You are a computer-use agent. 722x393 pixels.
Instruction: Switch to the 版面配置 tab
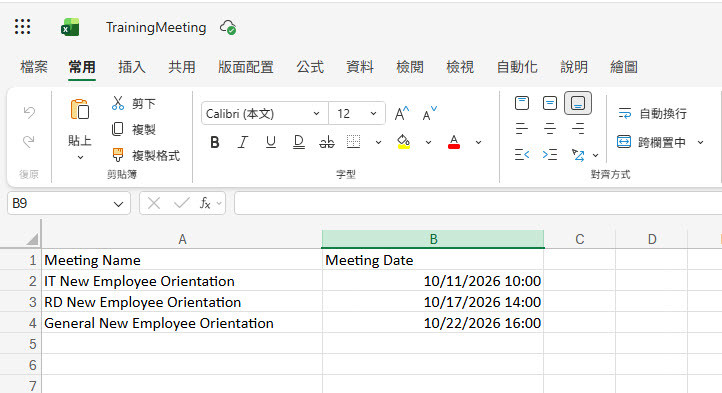pyautogui.click(x=246, y=67)
